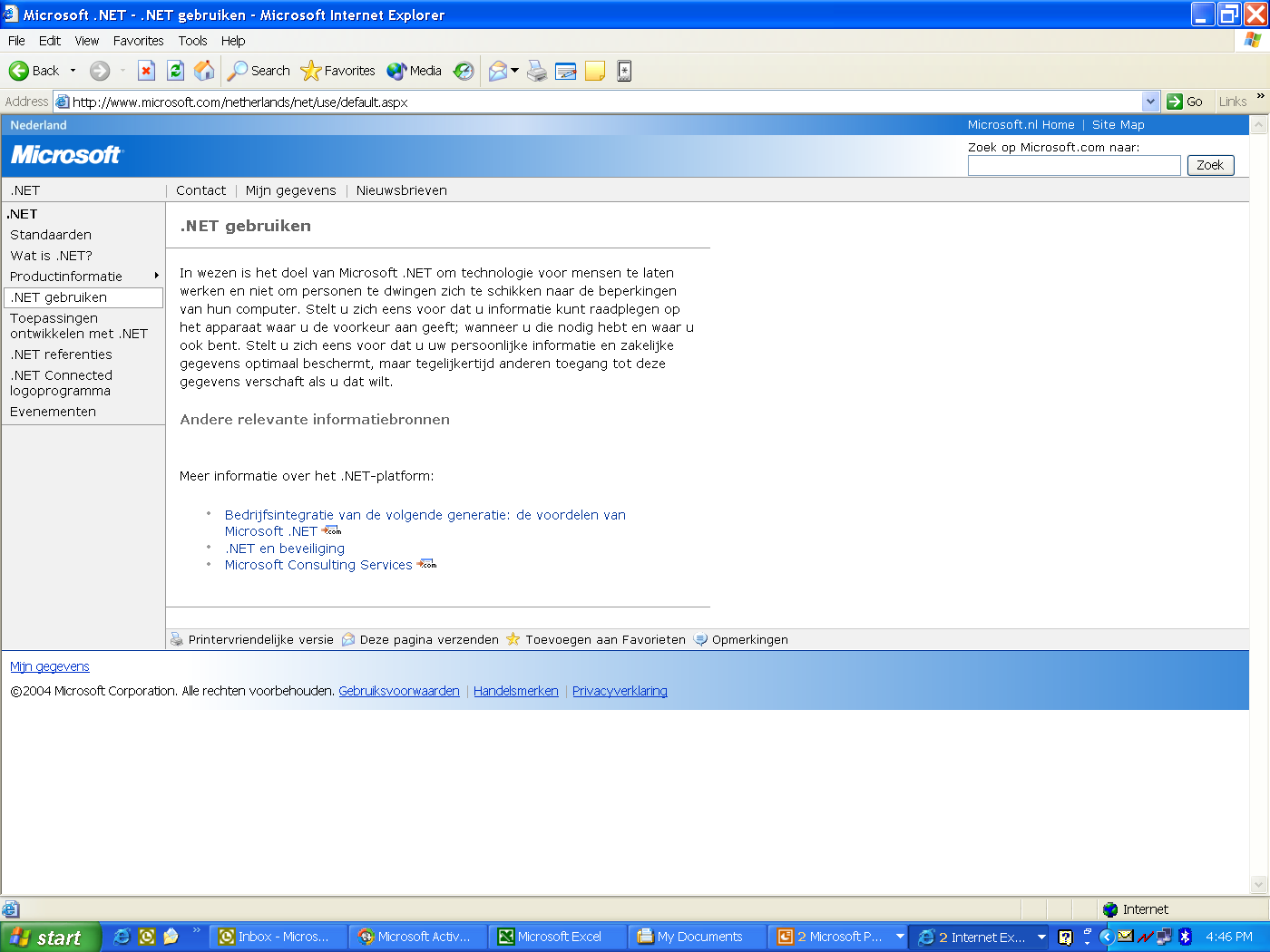Open the View menu
The image size is (1270, 952).
click(x=87, y=41)
